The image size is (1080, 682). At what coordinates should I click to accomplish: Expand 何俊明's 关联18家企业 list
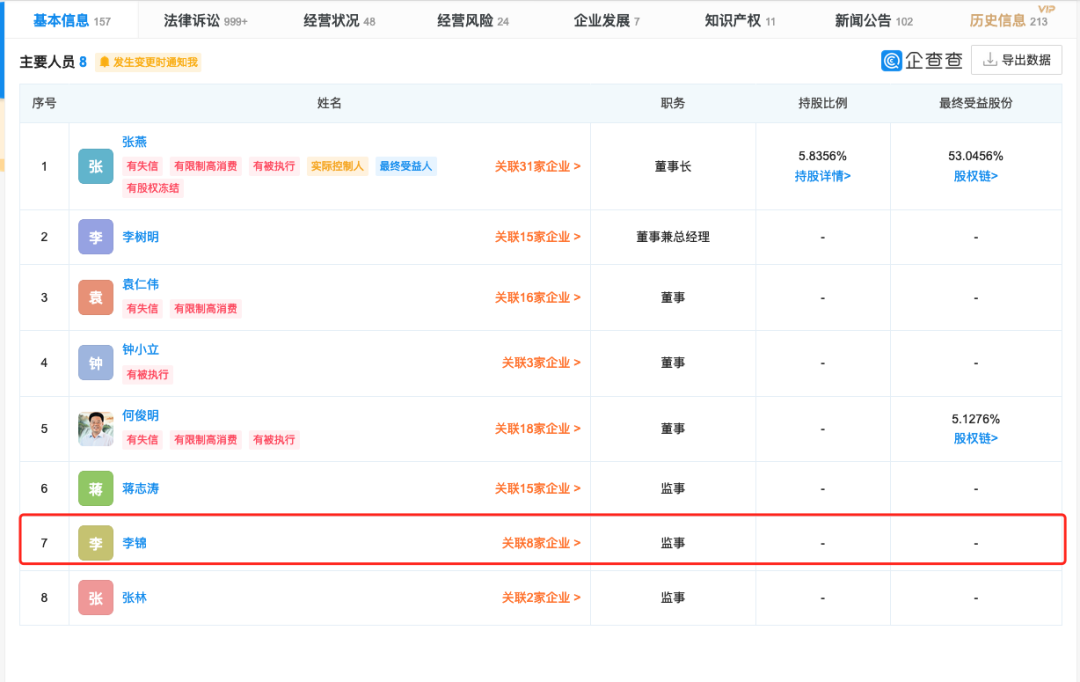[x=537, y=429]
